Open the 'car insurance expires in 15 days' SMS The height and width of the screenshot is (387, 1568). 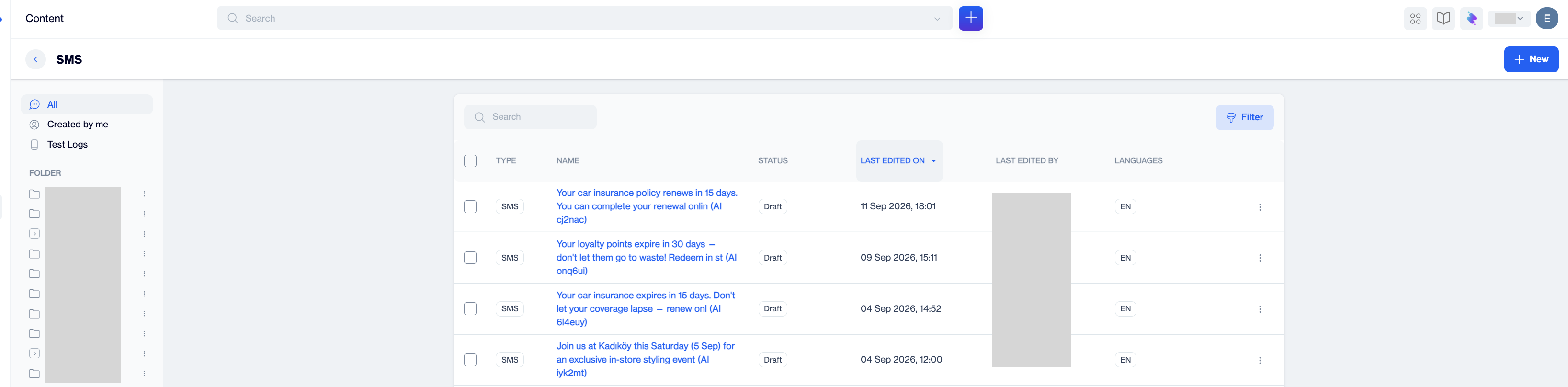646,308
